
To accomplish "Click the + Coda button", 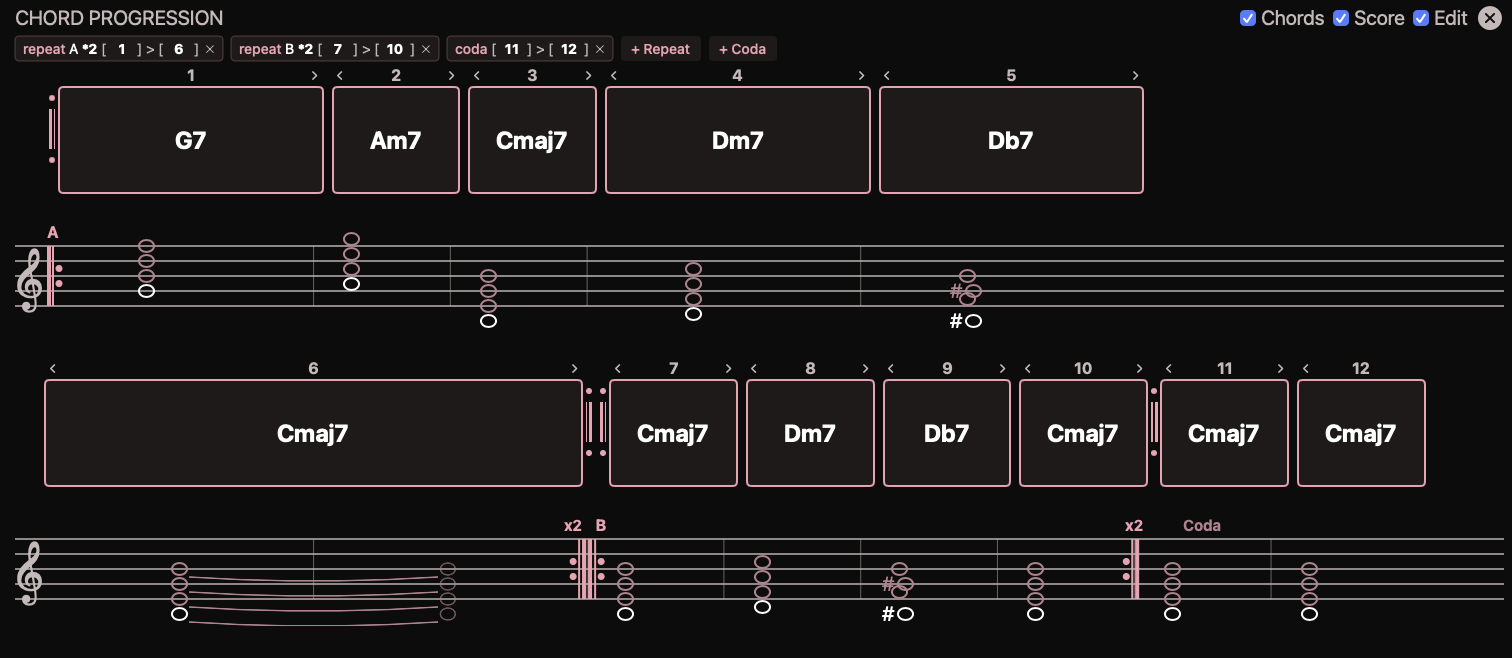I will click(742, 48).
